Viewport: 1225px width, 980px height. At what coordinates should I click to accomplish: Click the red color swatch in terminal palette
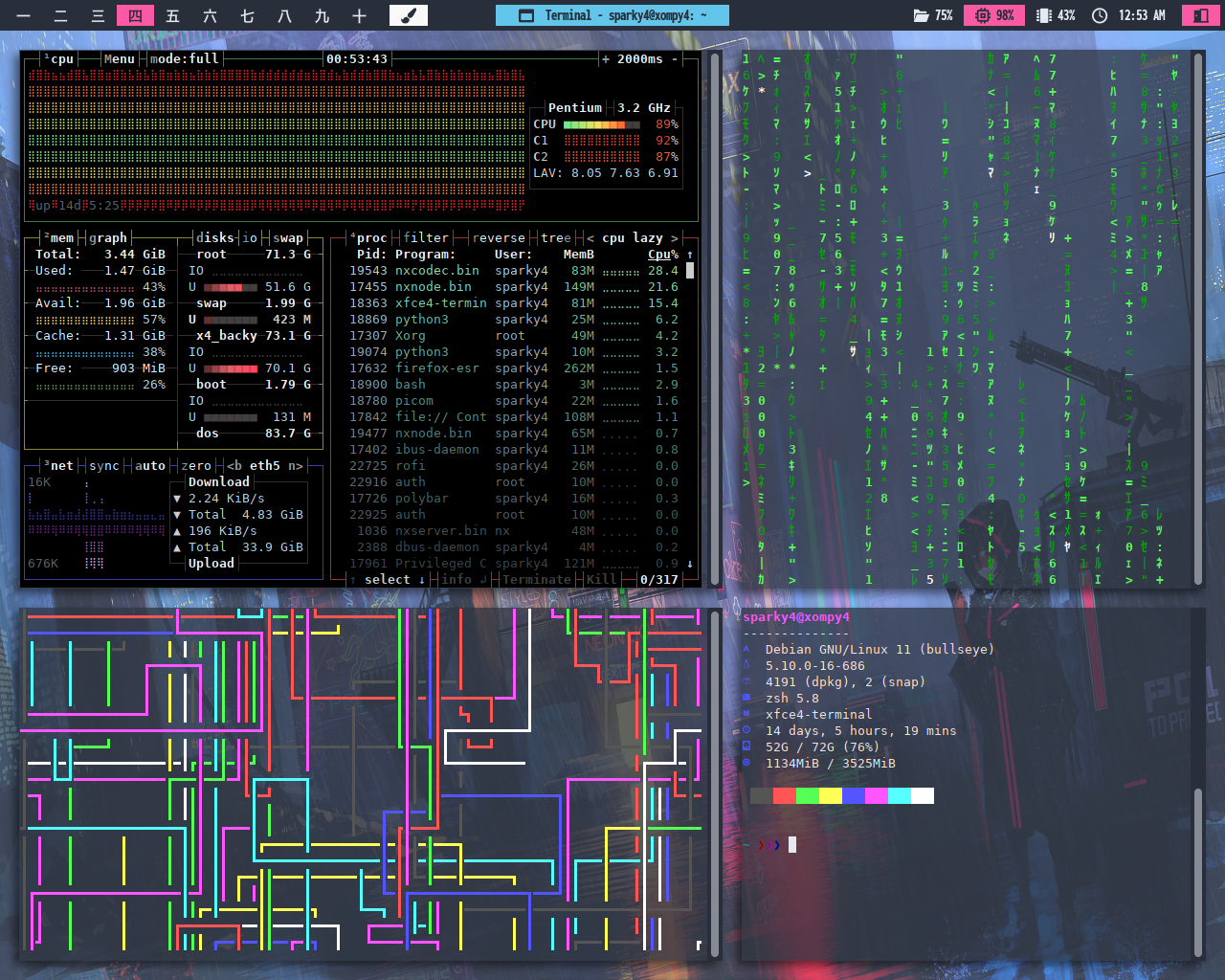point(784,796)
